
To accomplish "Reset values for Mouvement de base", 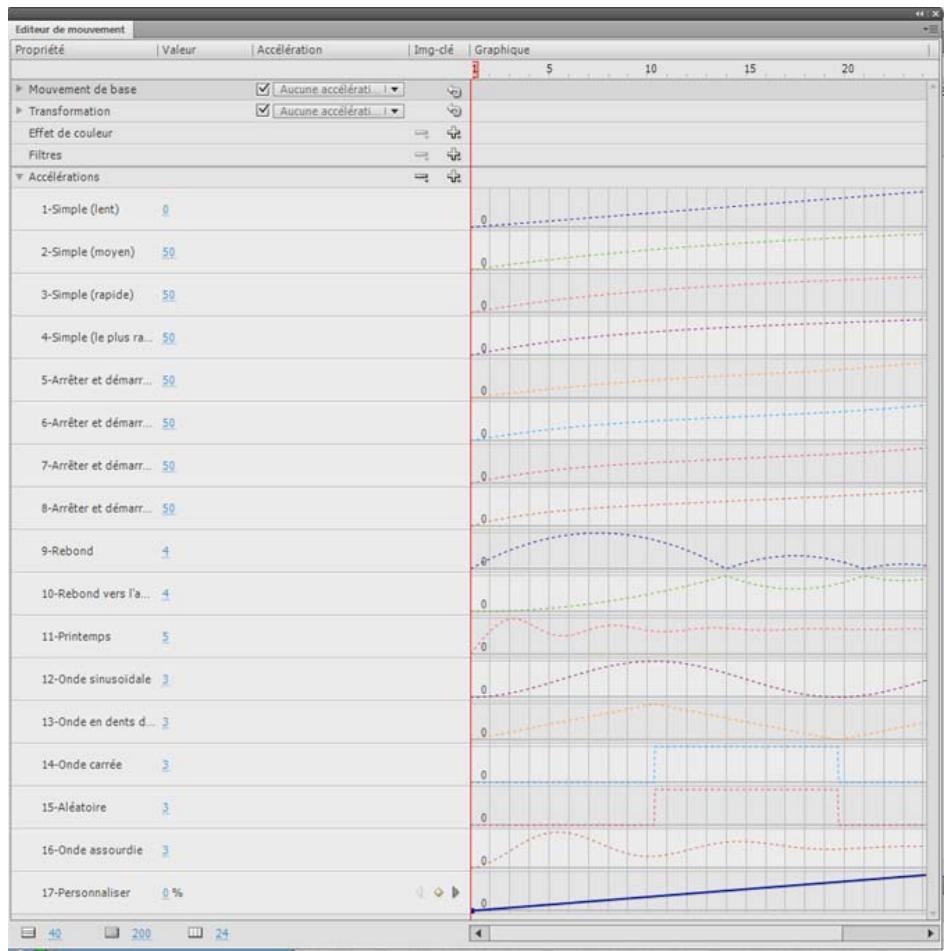I will tap(454, 90).
